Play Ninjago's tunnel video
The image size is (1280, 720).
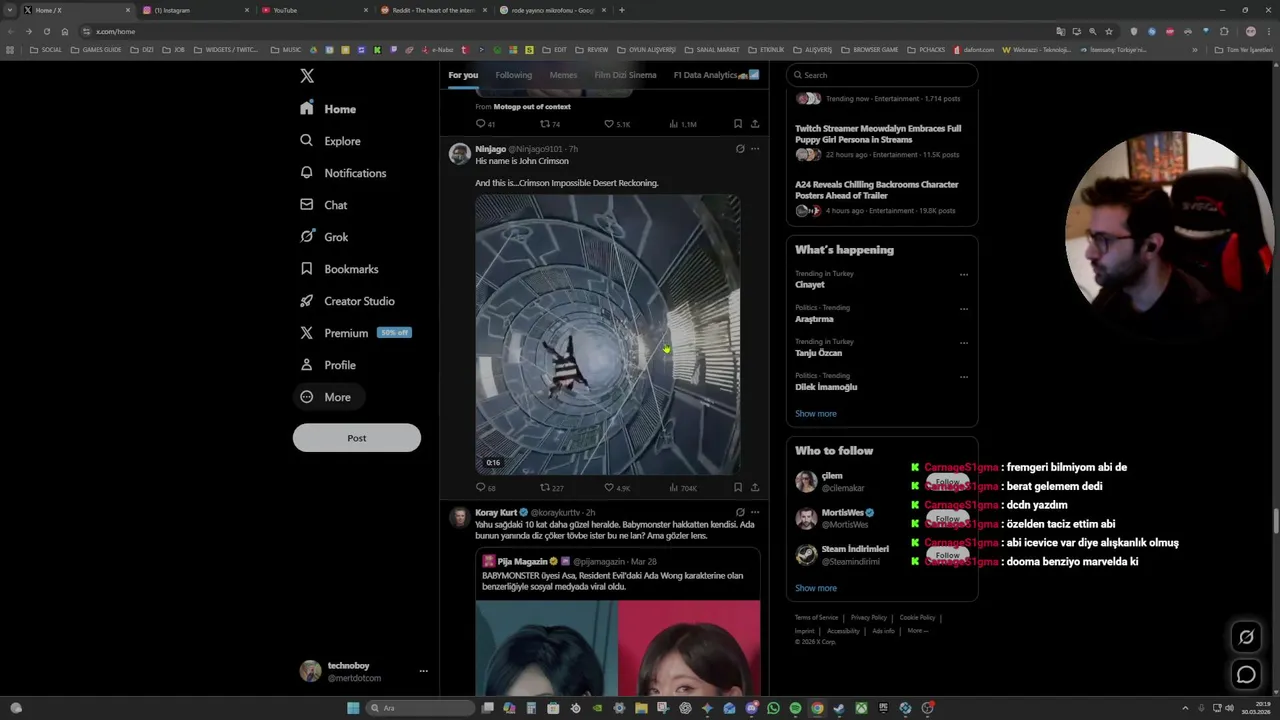[608, 334]
